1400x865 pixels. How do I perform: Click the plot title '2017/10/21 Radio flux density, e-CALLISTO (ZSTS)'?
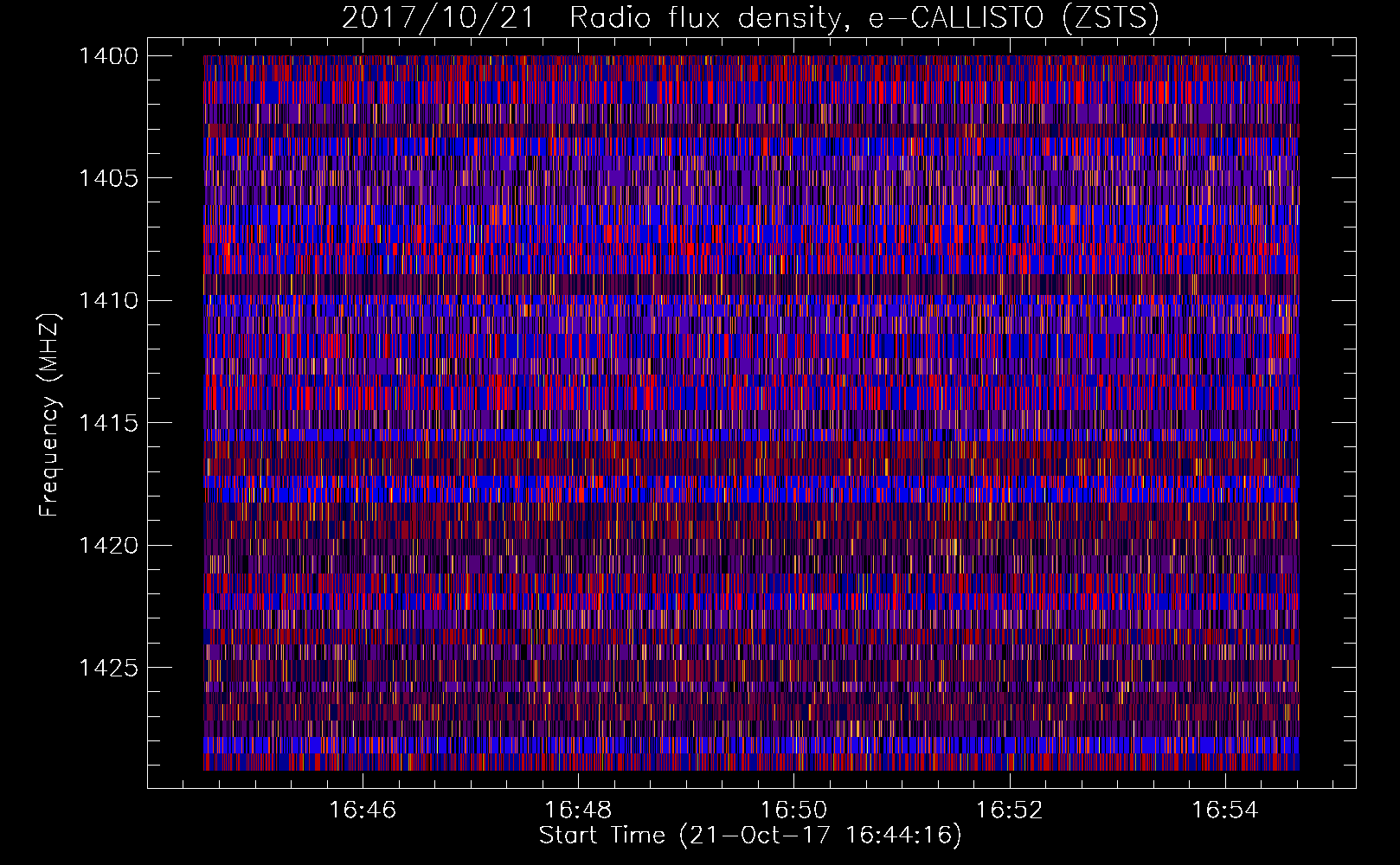tap(750, 17)
